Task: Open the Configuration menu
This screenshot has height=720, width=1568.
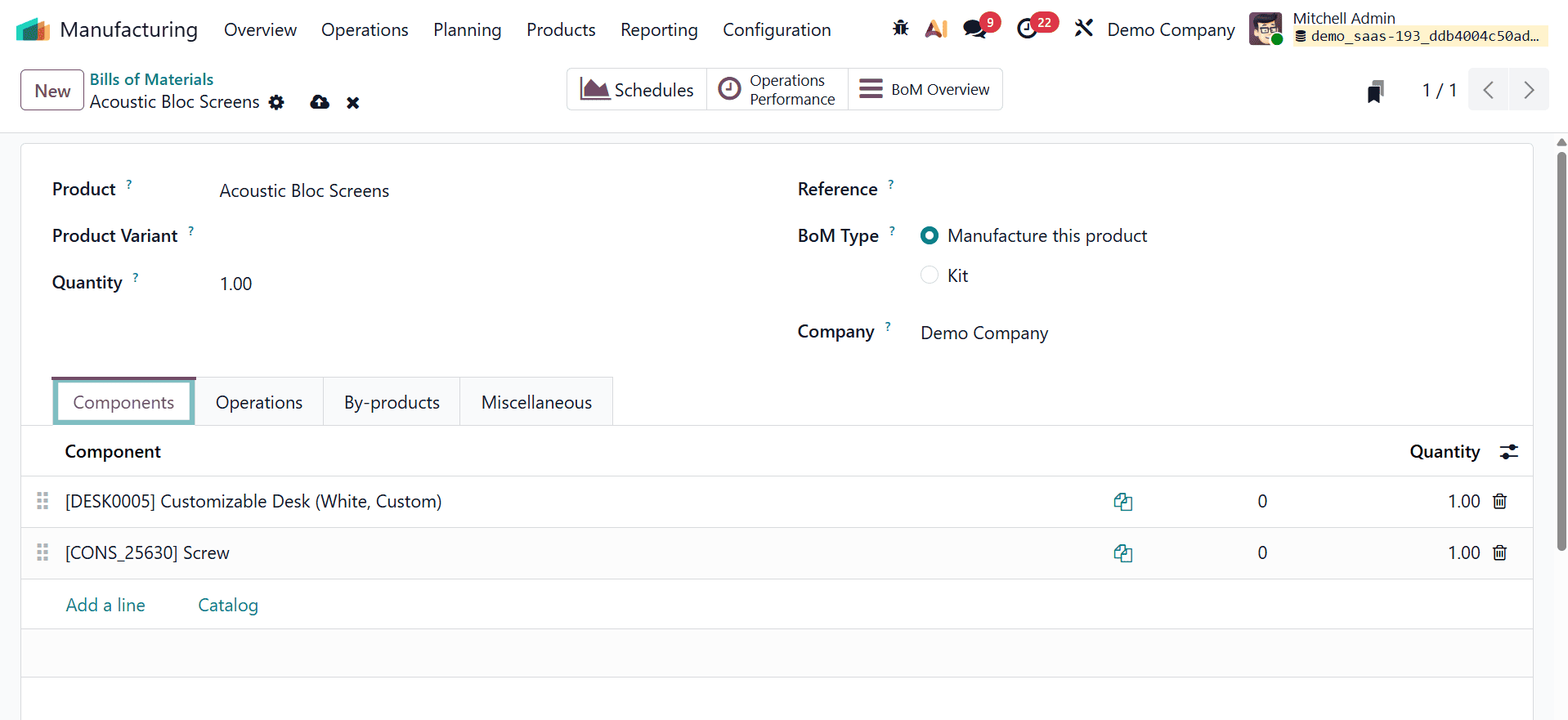Action: (777, 29)
